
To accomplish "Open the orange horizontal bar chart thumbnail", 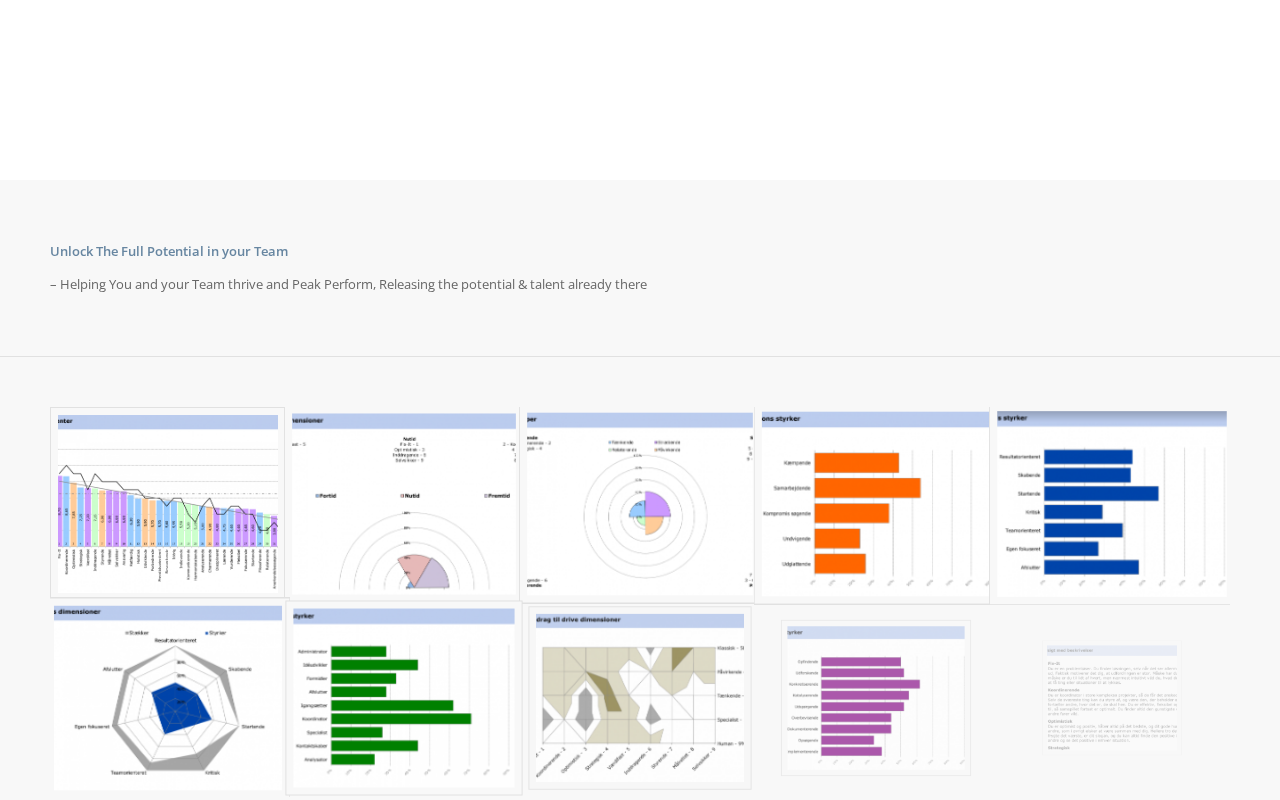I will [875, 503].
